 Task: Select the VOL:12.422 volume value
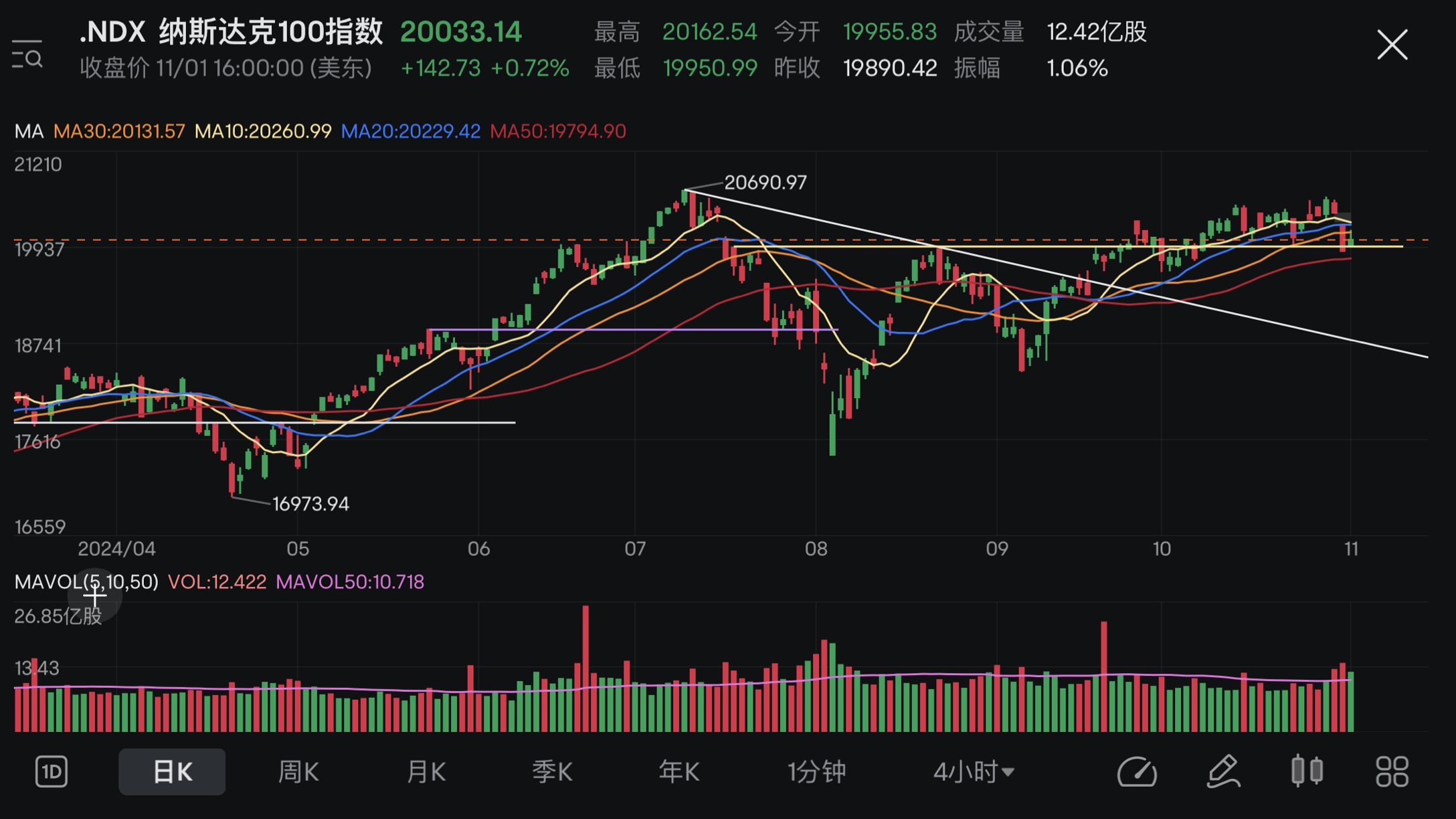[x=217, y=582]
